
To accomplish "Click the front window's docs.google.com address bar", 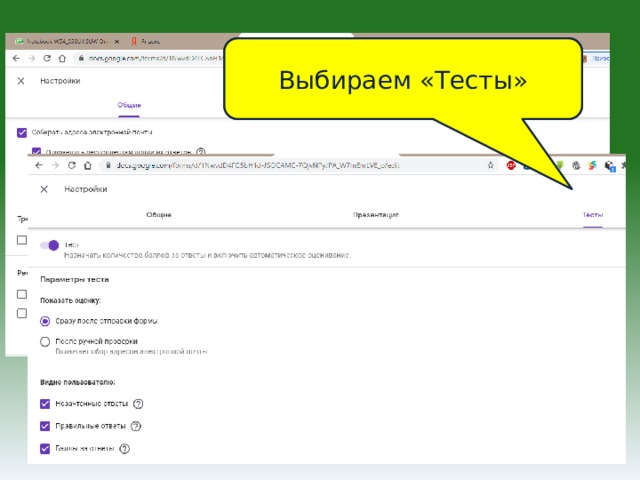I will (300, 165).
